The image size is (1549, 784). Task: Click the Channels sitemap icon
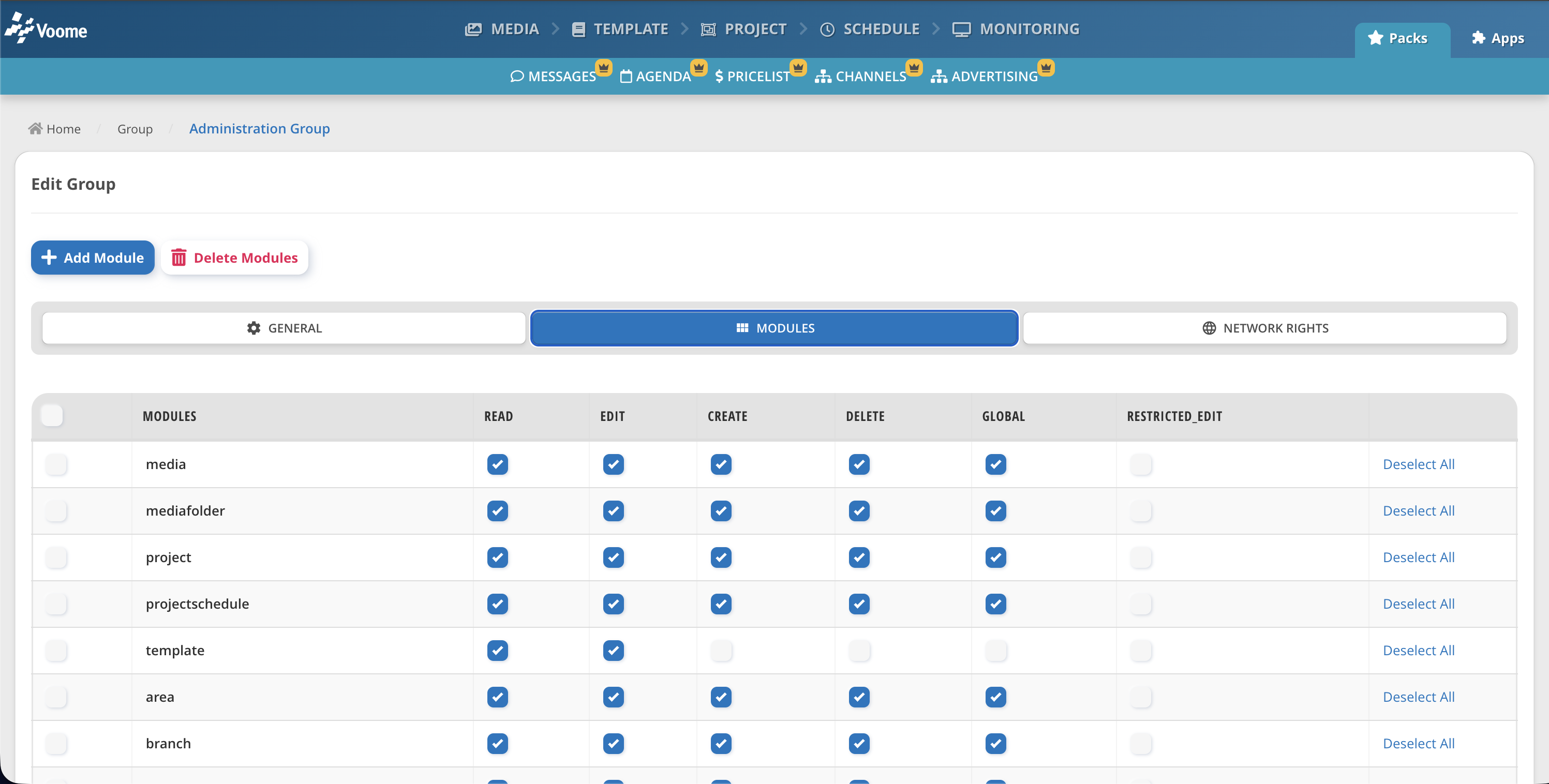[x=823, y=77]
